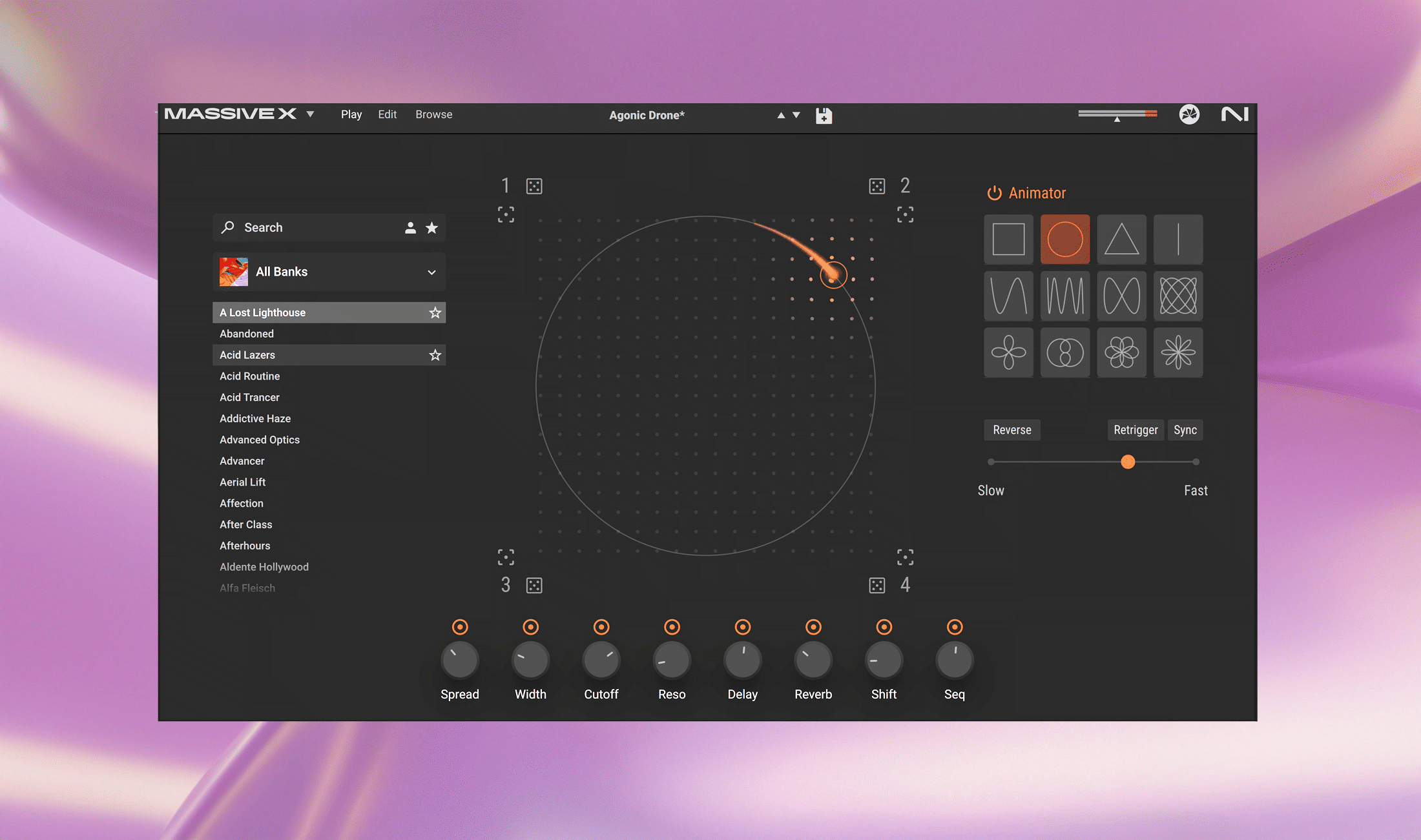Click the save preset floppy disk icon
The width and height of the screenshot is (1421, 840).
(x=824, y=116)
